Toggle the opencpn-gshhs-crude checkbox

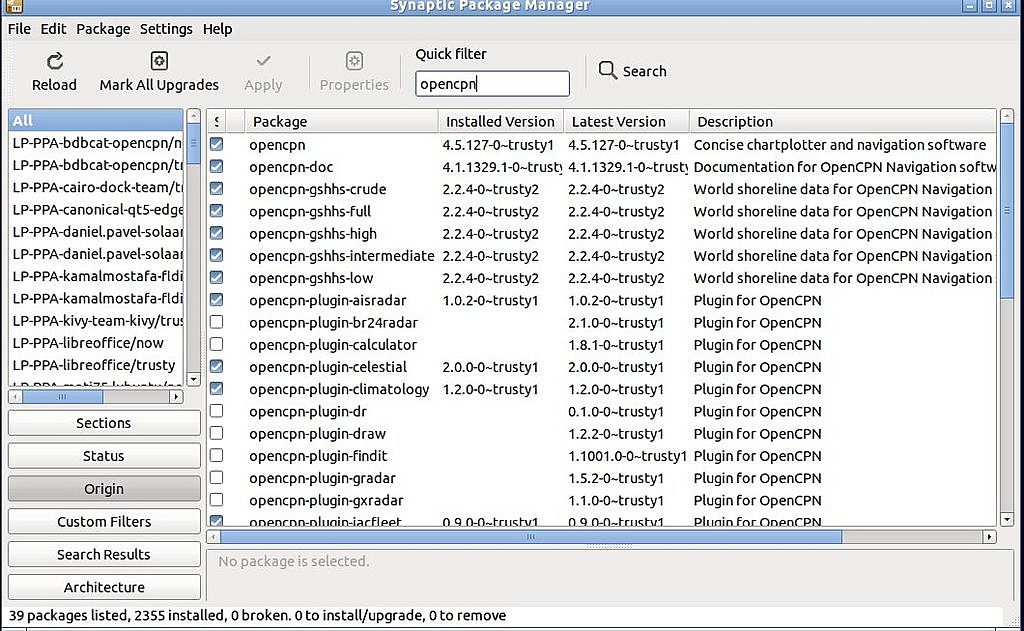[x=217, y=189]
